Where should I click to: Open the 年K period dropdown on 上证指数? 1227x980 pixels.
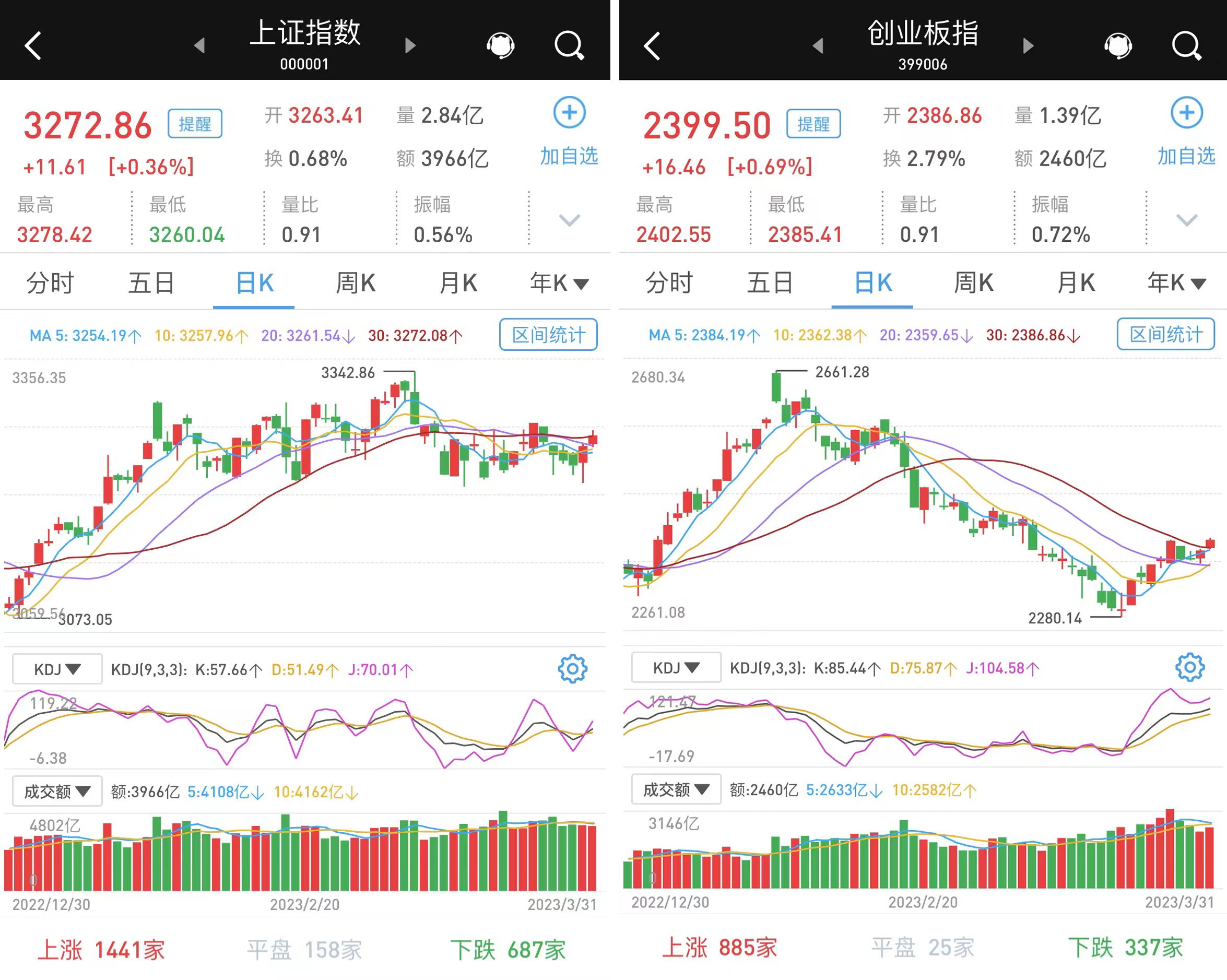pos(559,283)
